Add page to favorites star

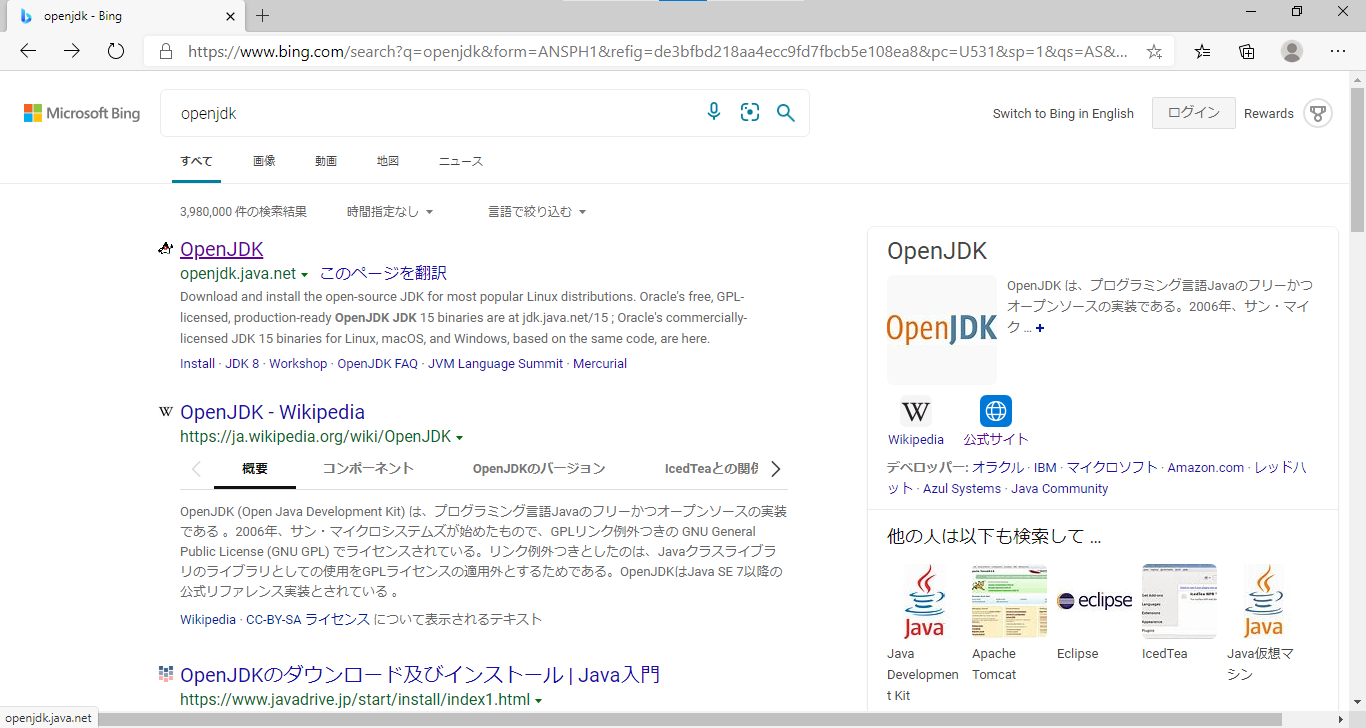[1154, 52]
